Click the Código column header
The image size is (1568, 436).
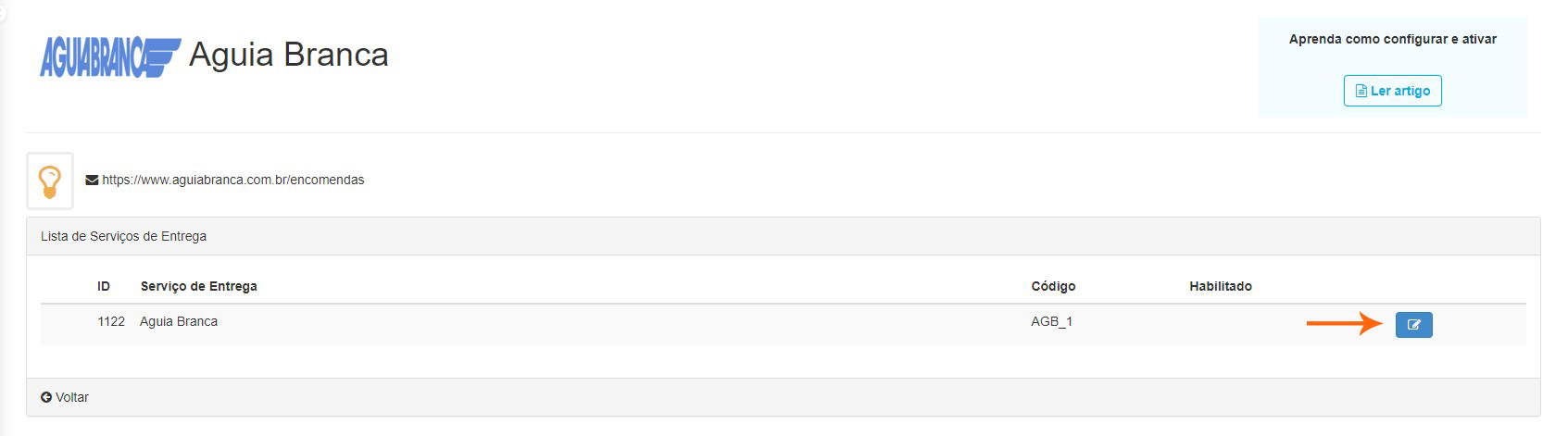pos(1053,286)
